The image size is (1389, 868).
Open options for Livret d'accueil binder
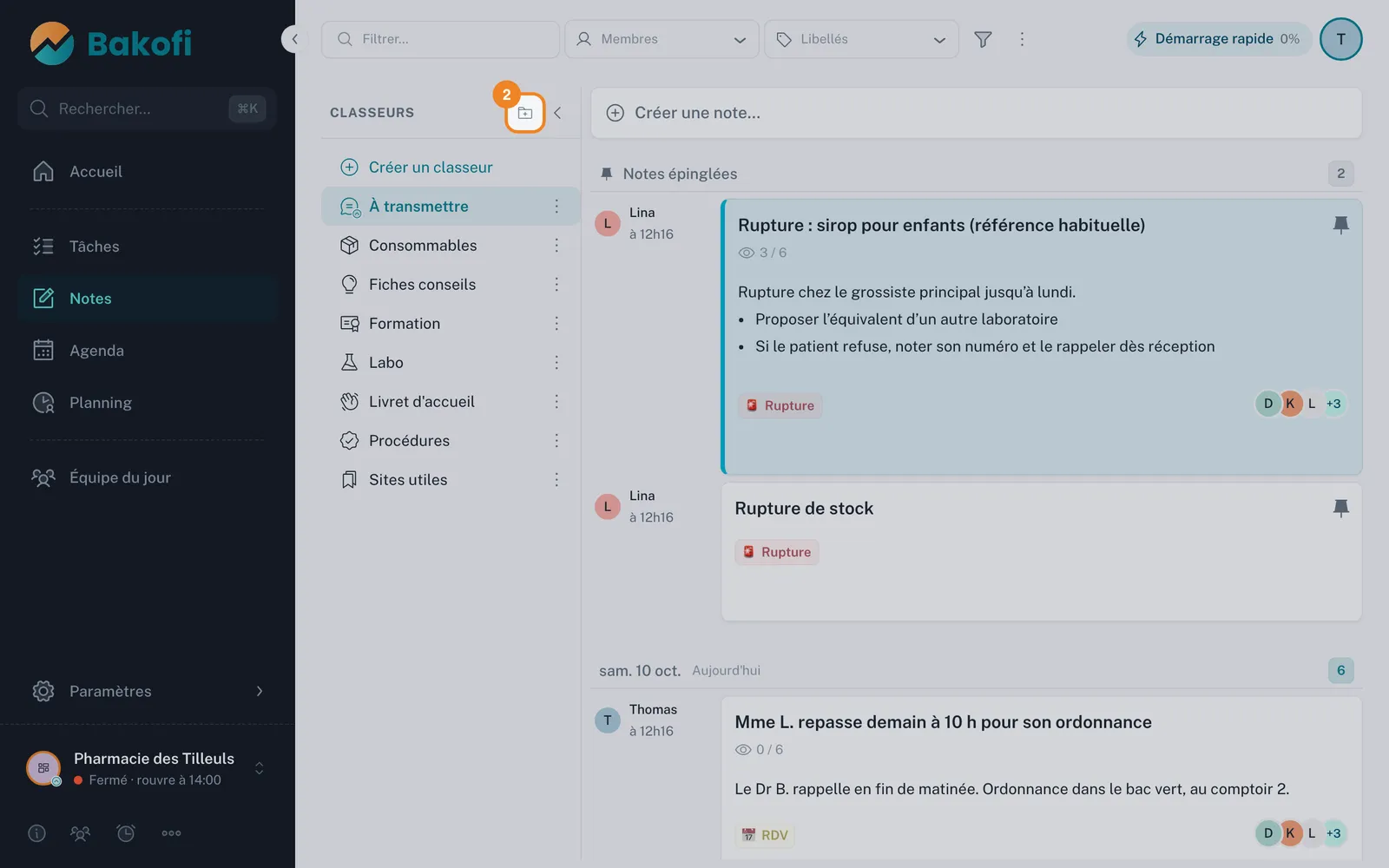click(556, 402)
